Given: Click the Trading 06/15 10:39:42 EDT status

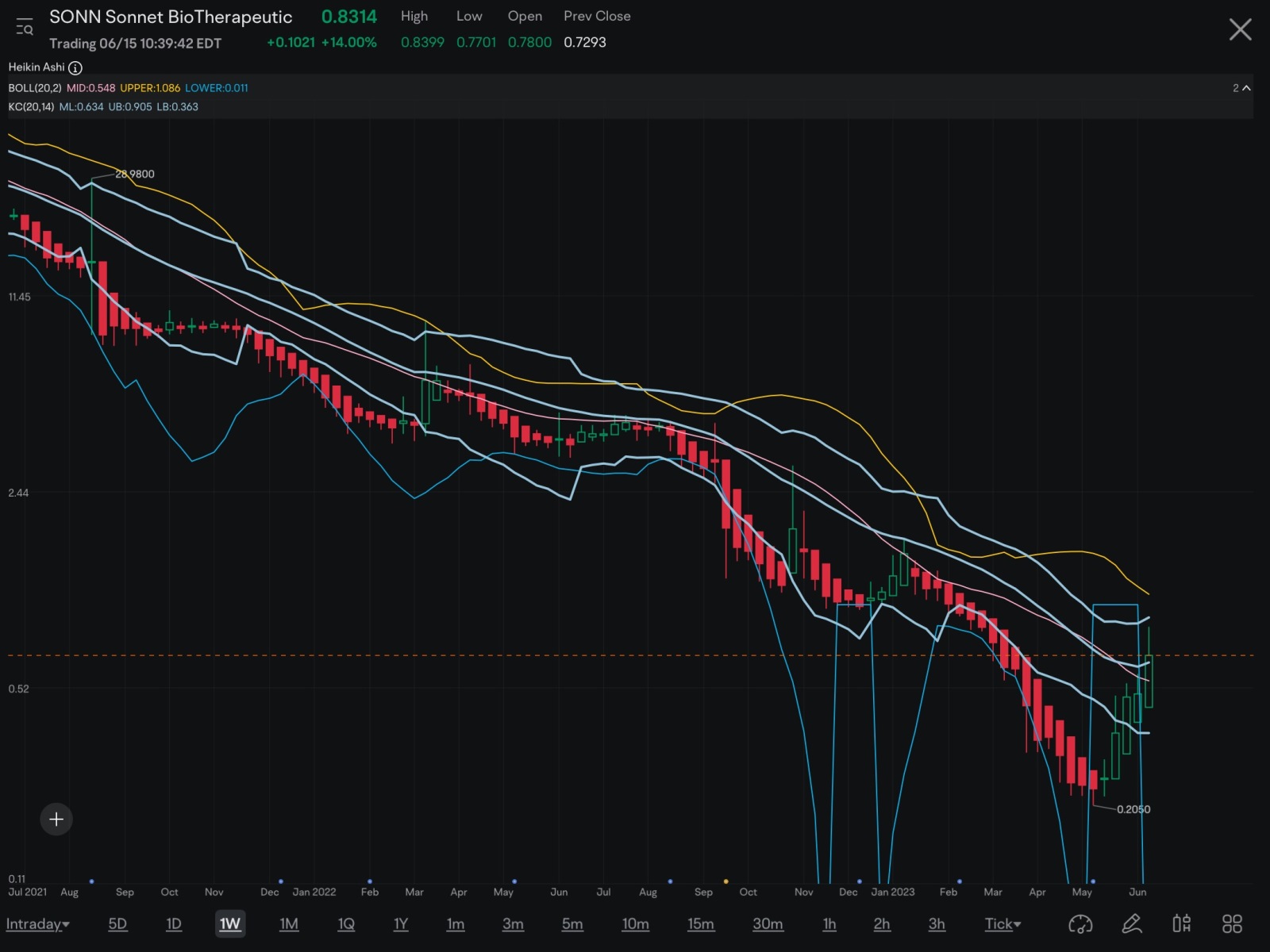Looking at the screenshot, I should [x=136, y=44].
